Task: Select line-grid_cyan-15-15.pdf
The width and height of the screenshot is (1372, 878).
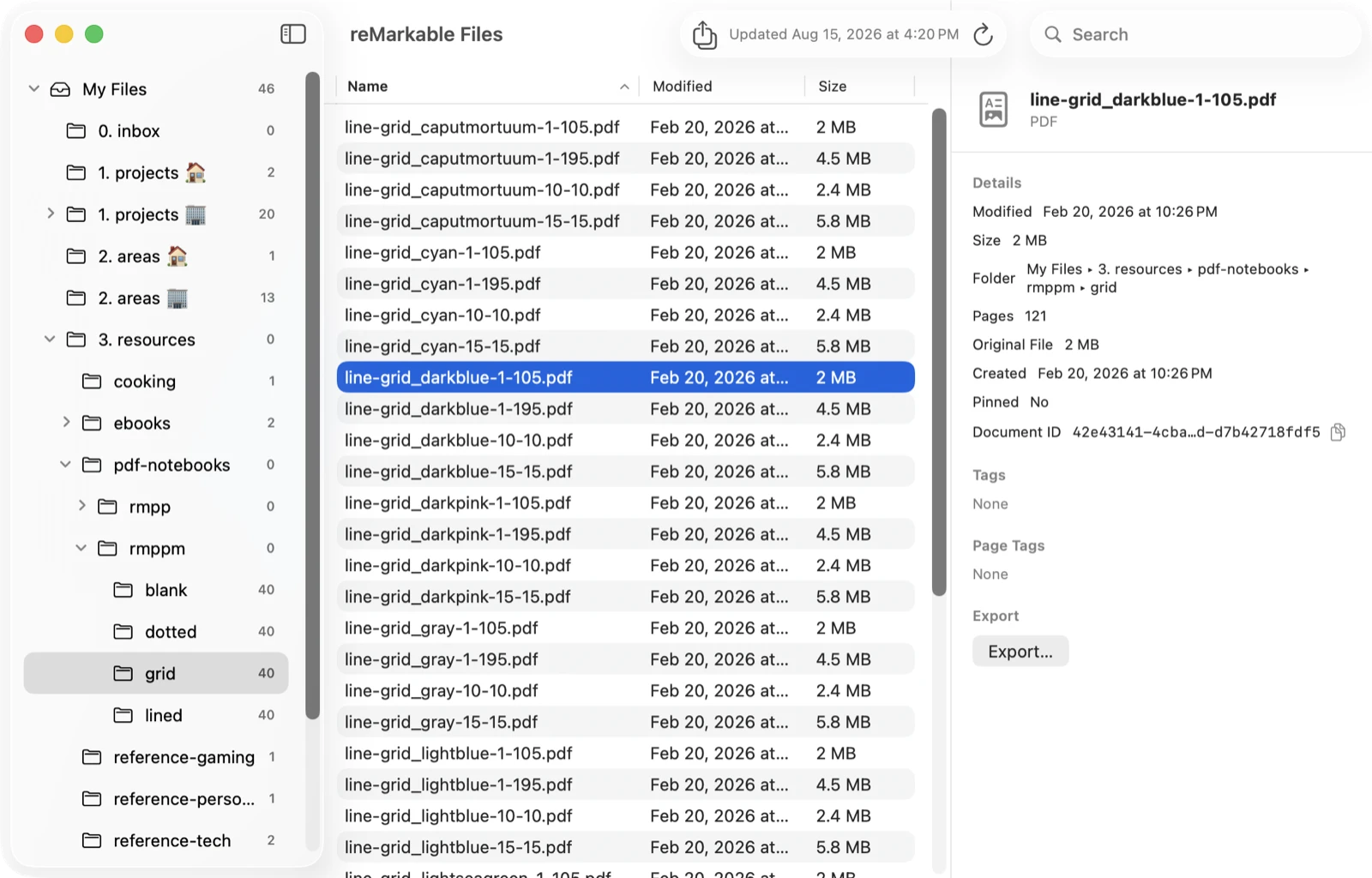Action: [x=626, y=346]
